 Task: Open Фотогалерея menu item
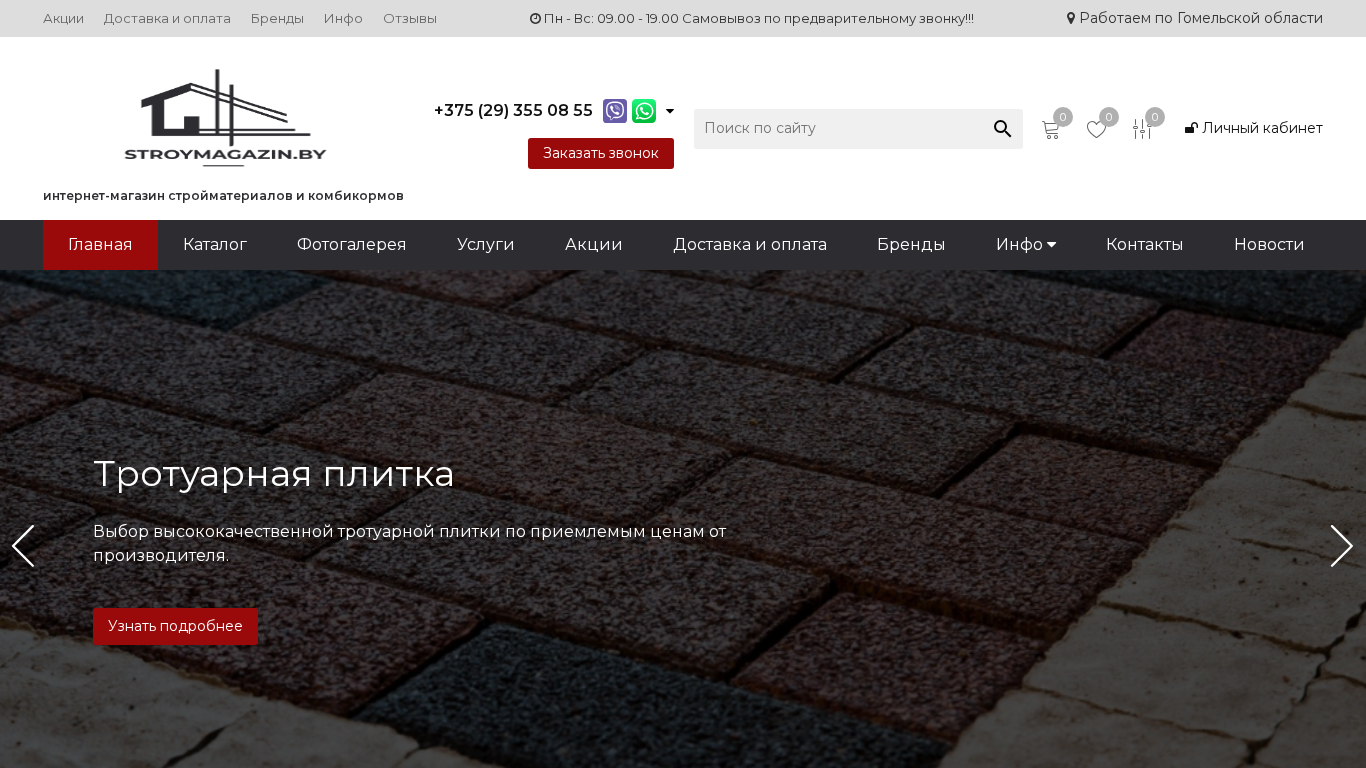(x=352, y=245)
